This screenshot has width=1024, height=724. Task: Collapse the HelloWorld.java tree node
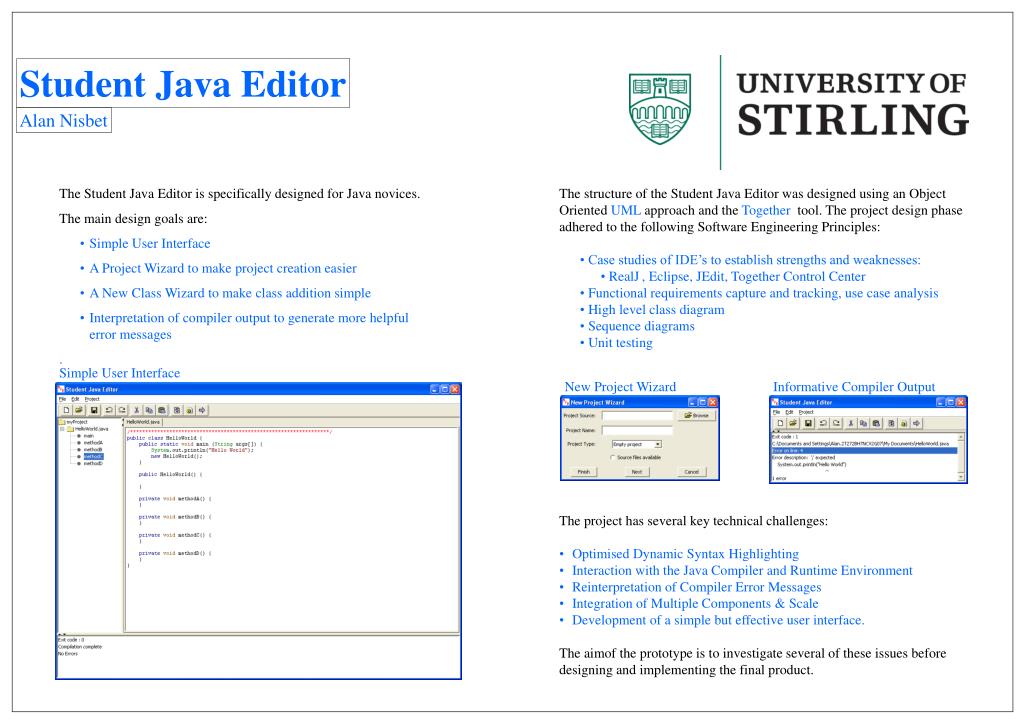coord(62,429)
